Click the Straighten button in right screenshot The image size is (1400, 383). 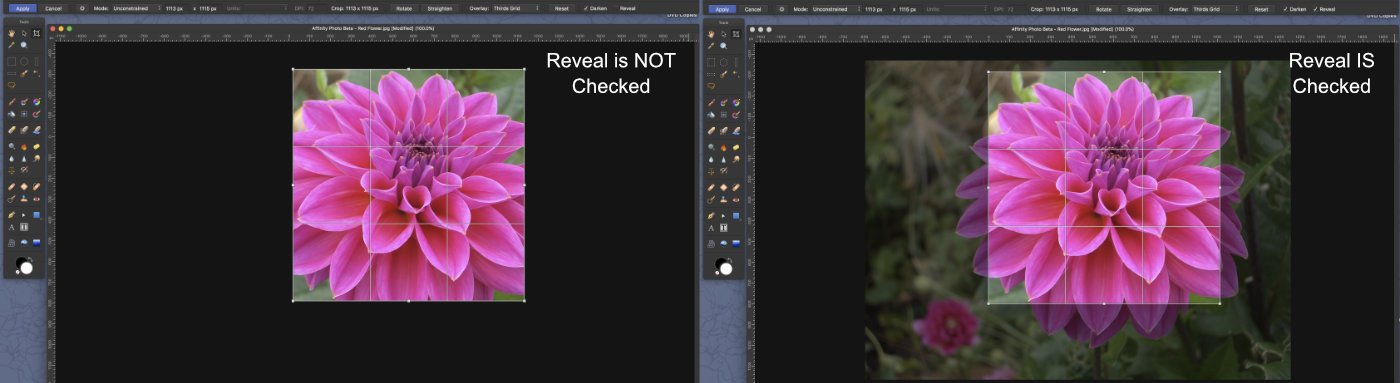coord(1140,8)
